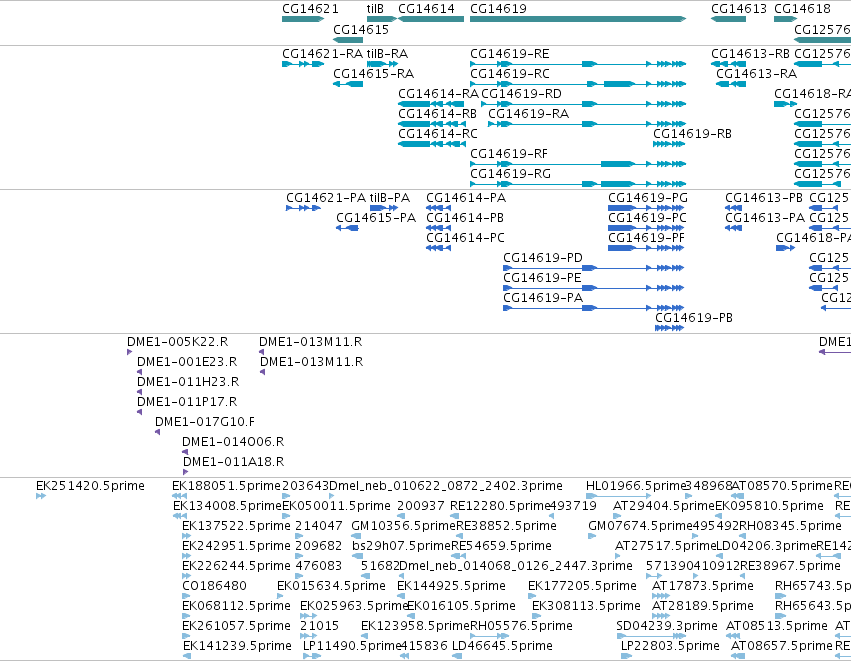Select transcript CG14619-RG

point(578,185)
